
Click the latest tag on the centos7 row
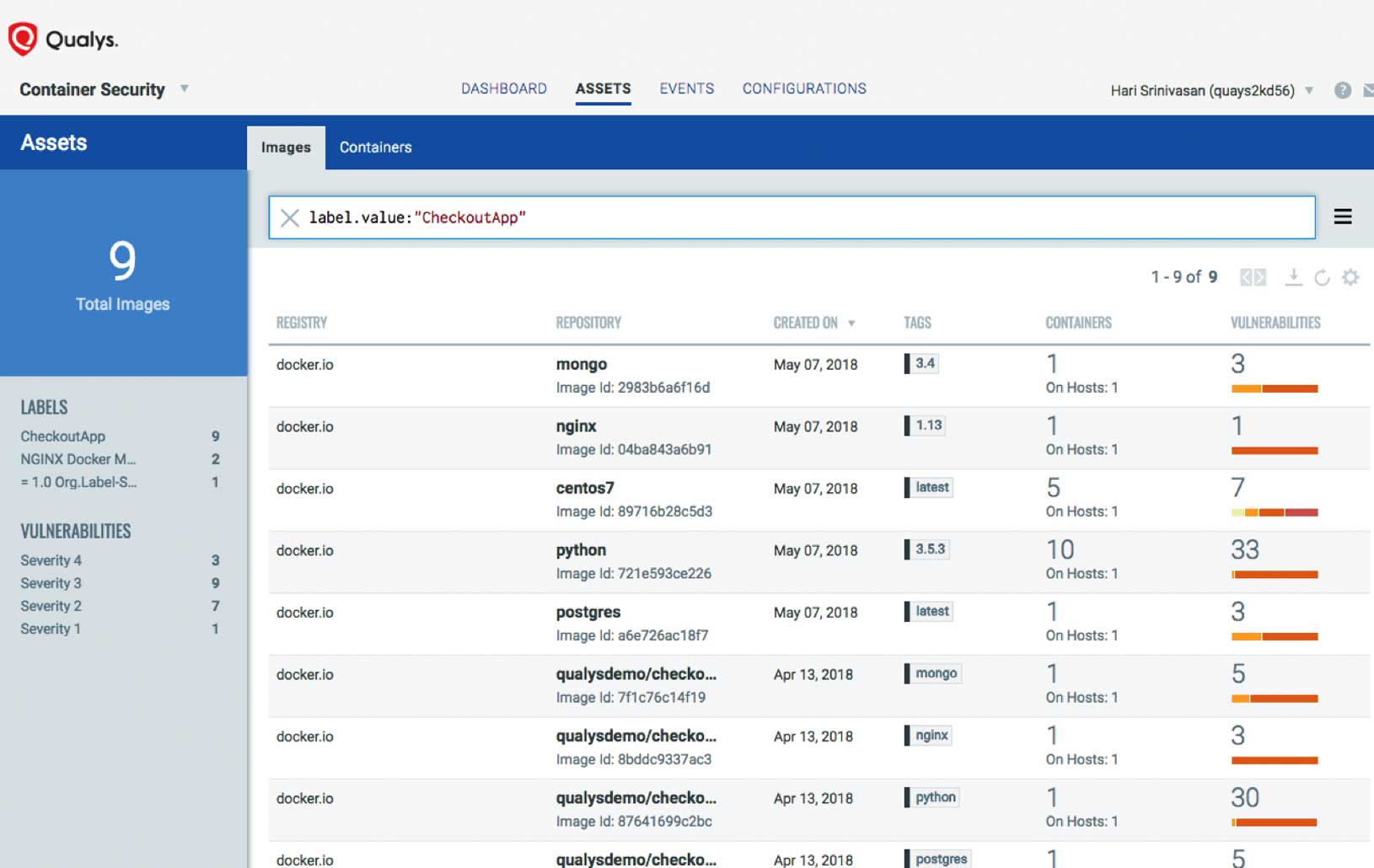(x=929, y=487)
